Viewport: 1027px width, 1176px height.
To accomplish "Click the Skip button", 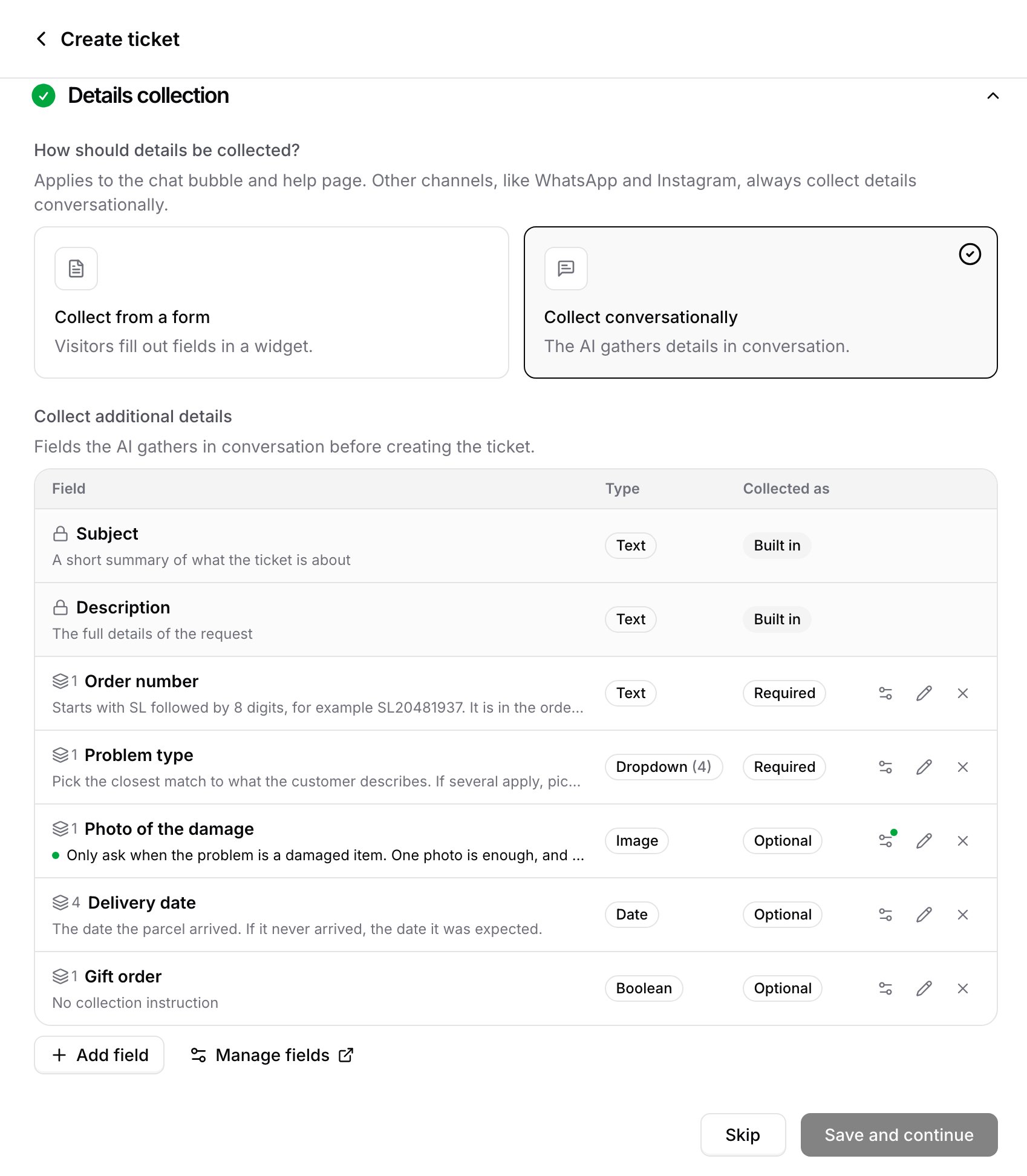I will pos(743,1135).
